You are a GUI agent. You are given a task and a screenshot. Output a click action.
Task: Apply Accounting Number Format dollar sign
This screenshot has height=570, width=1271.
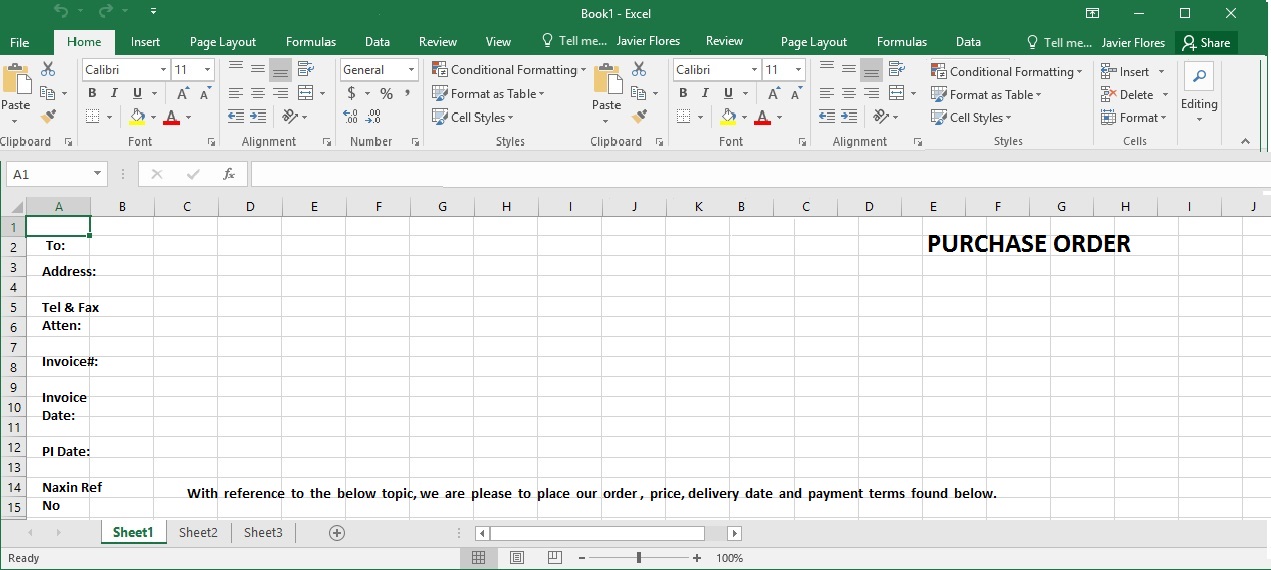tap(351, 93)
